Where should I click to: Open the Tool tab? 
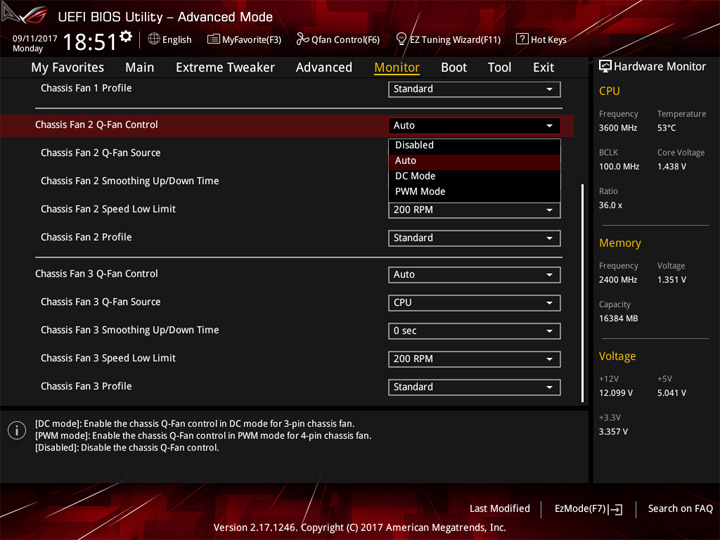500,68
